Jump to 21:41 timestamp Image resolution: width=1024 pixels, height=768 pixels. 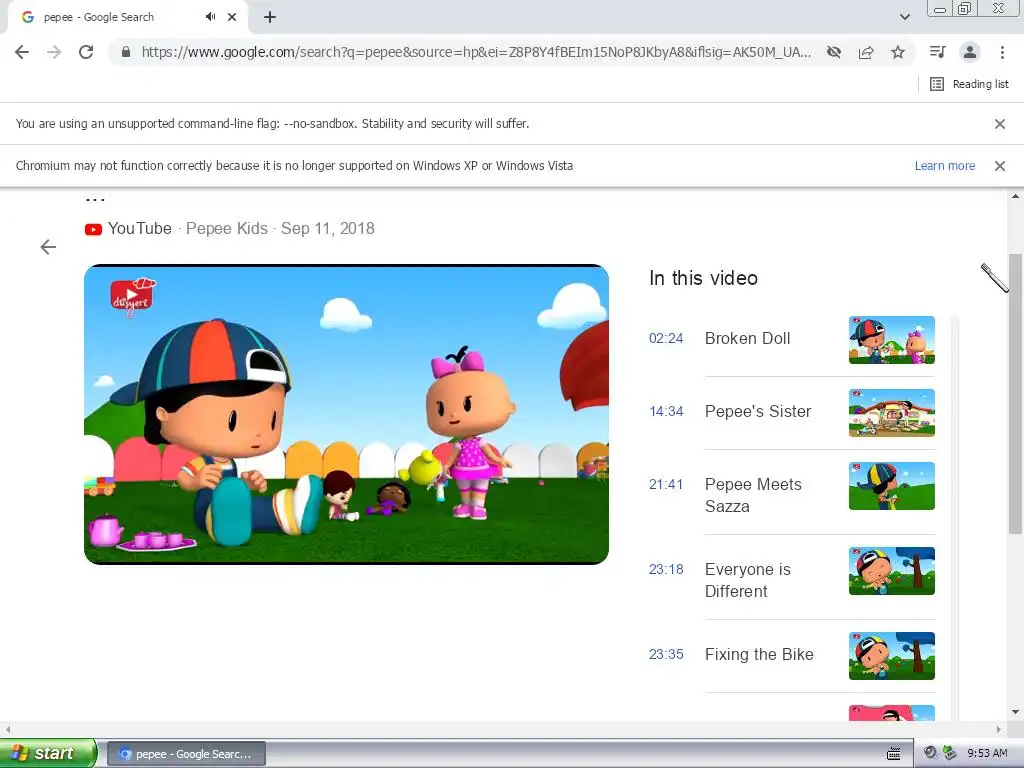click(x=665, y=485)
